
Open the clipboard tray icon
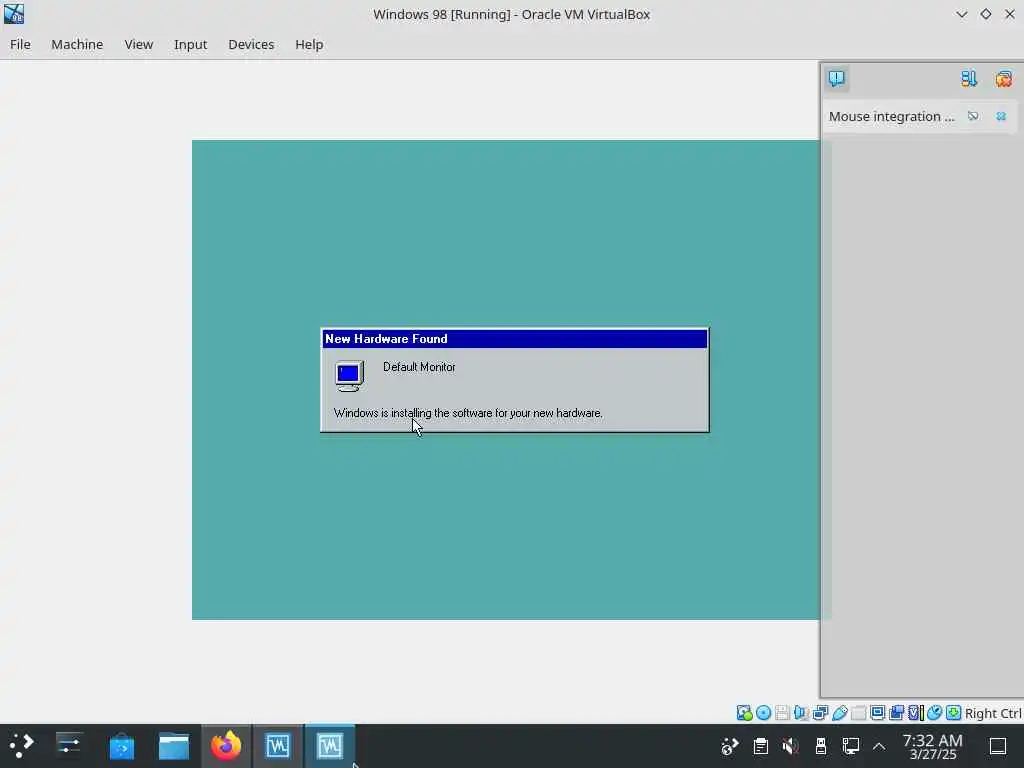point(760,746)
